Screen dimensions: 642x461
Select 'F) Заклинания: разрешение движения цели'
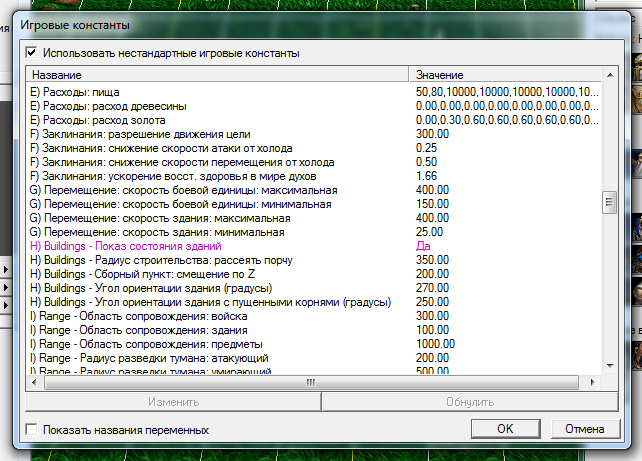tap(314, 134)
